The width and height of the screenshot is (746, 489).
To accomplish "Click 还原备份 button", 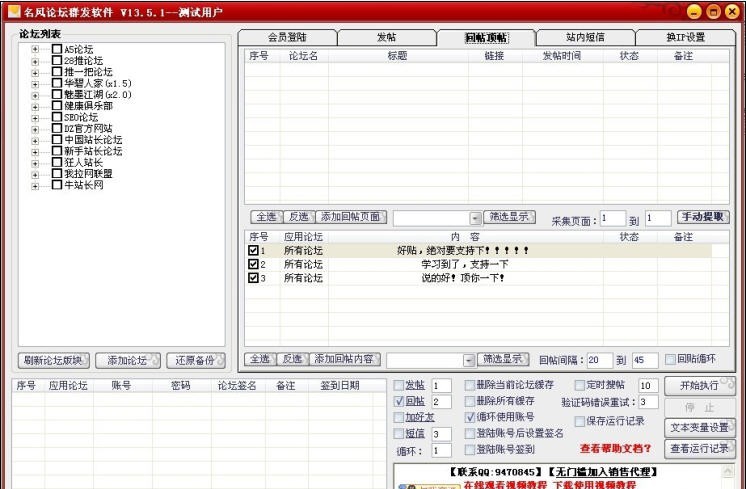I will coord(196,361).
